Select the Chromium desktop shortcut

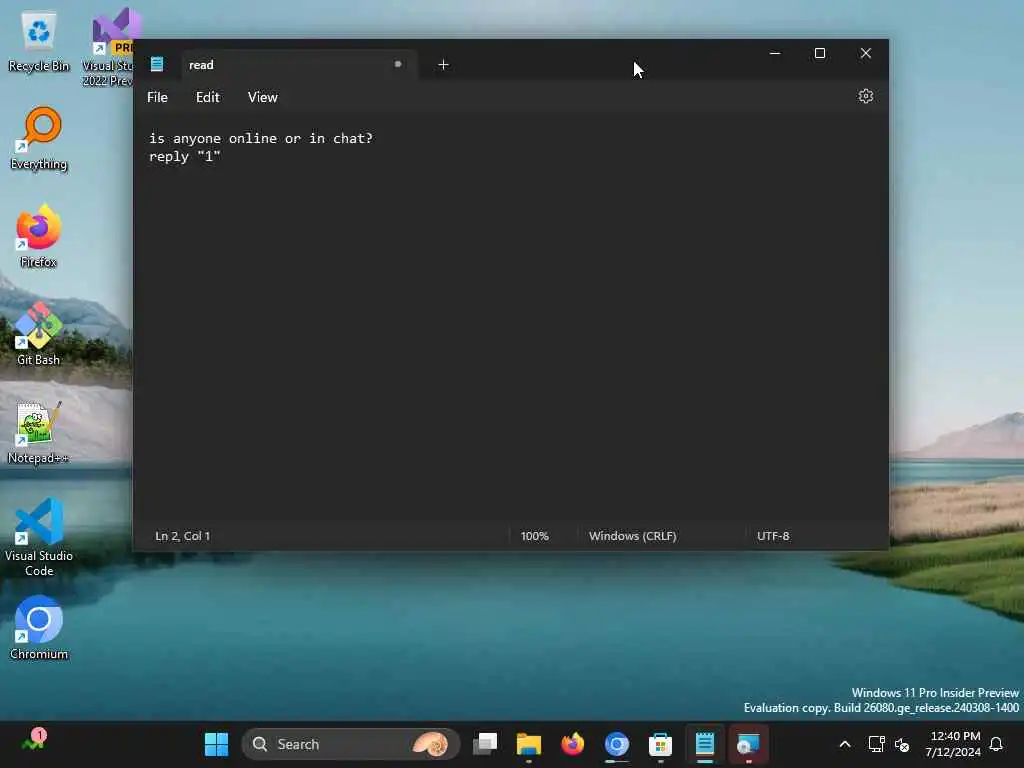click(x=39, y=628)
